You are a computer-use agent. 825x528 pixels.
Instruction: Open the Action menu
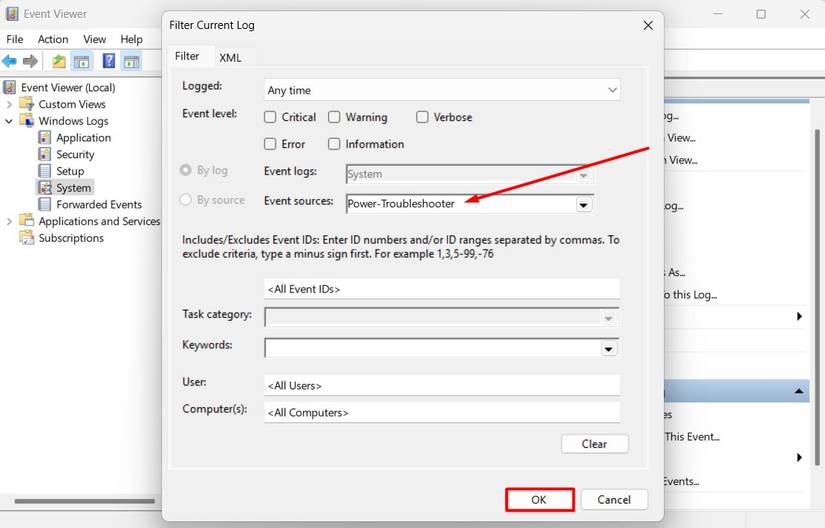pyautogui.click(x=53, y=39)
